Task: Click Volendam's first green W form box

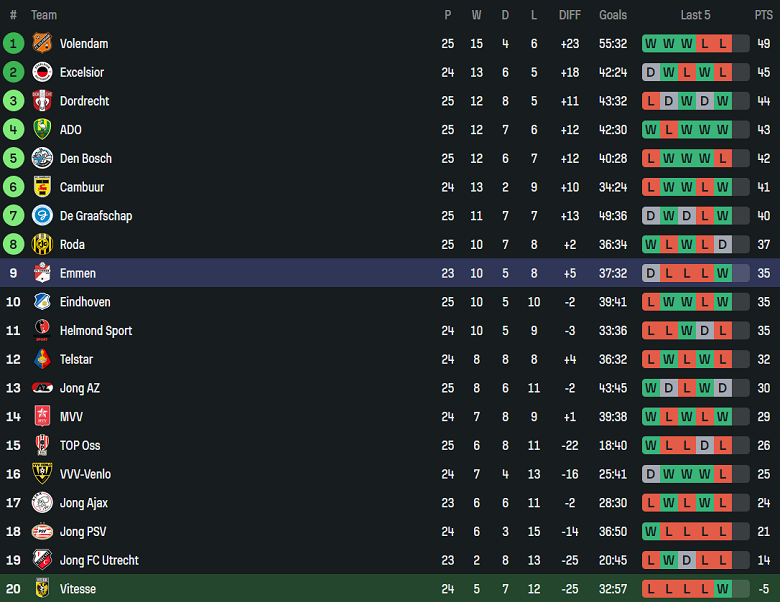Action: click(651, 43)
